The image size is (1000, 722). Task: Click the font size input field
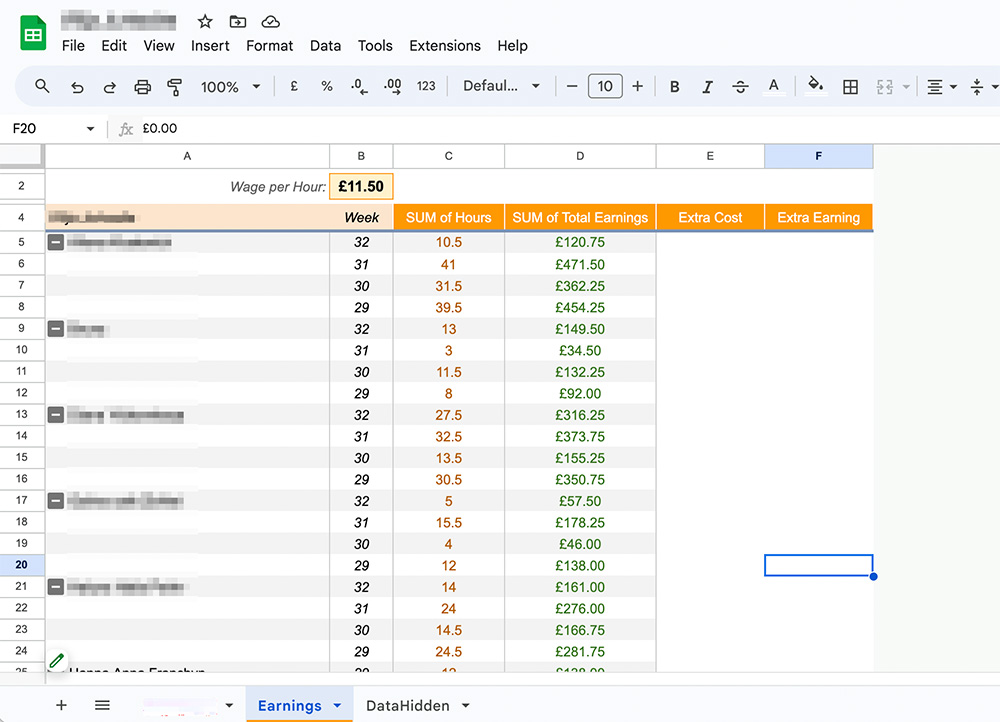click(605, 87)
